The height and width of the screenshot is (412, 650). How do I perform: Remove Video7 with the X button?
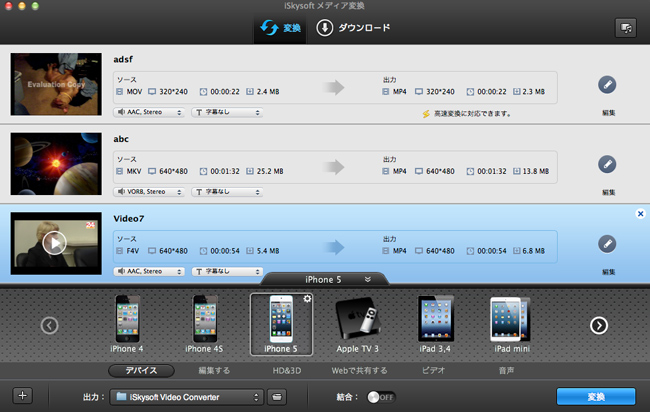640,213
